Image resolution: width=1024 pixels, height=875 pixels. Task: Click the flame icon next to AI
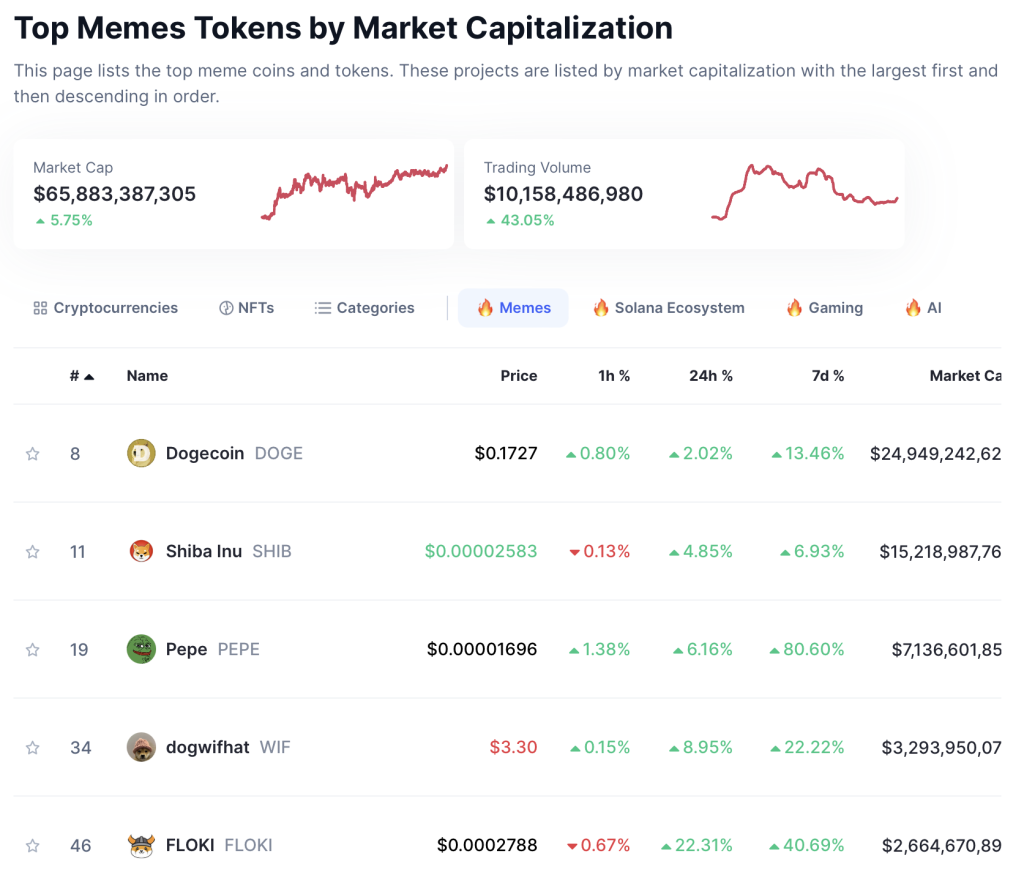click(x=913, y=308)
